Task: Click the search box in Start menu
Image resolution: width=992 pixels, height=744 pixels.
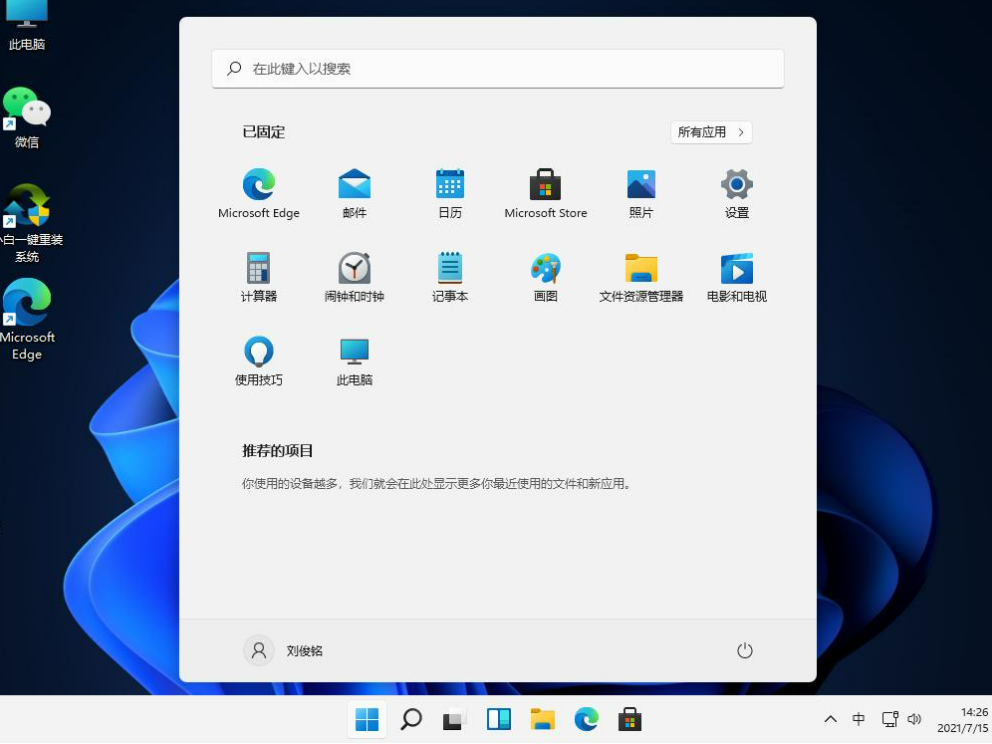Action: coord(498,69)
